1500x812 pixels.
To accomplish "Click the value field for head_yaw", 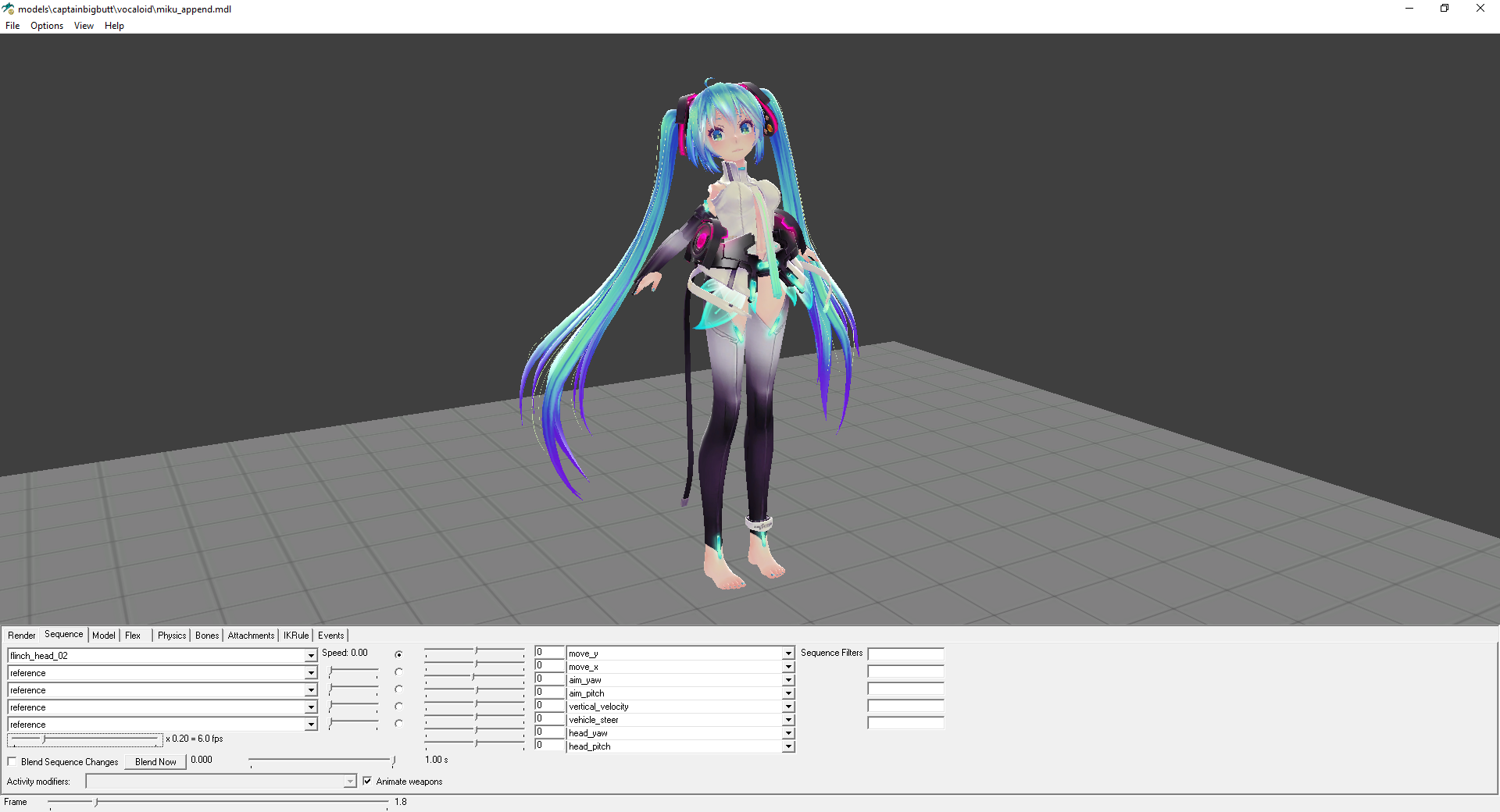I will pos(549,732).
